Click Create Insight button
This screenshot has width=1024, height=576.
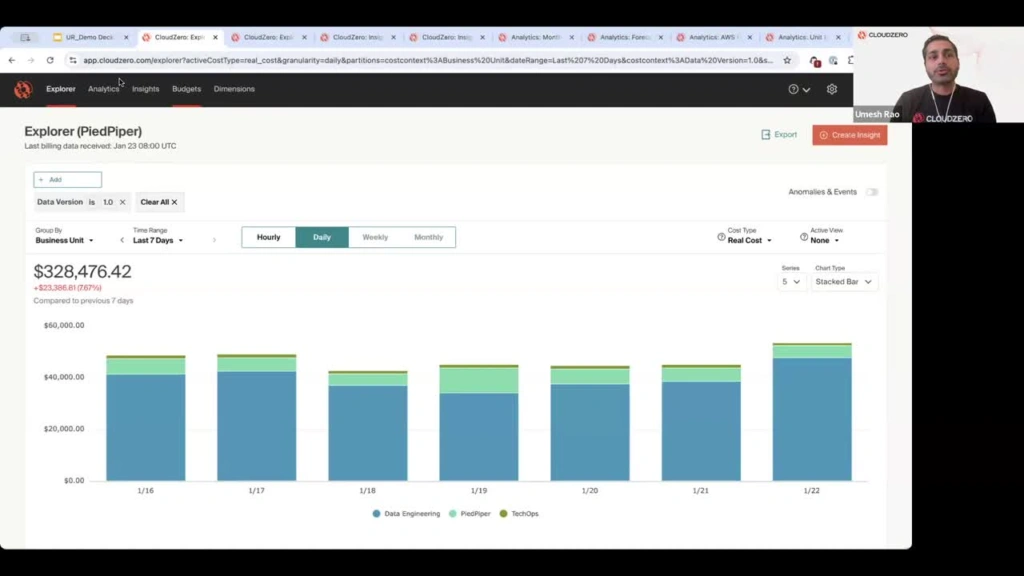point(850,135)
